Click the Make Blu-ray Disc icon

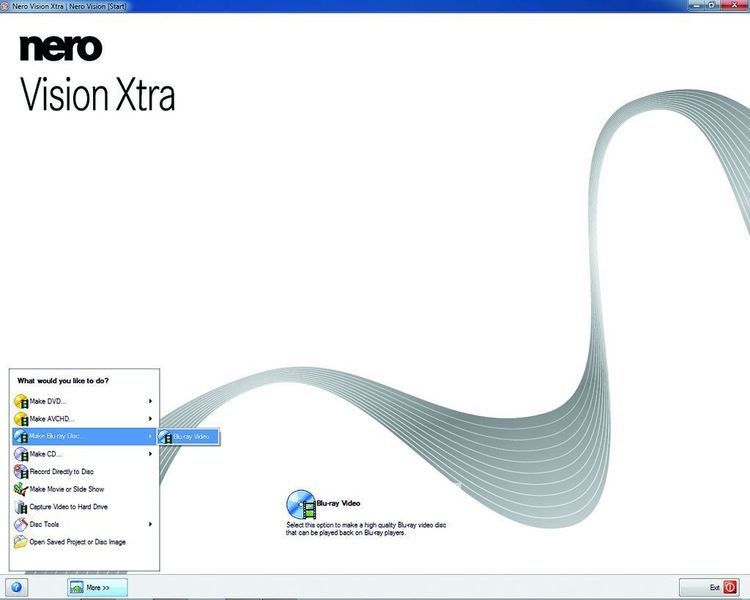pos(21,436)
